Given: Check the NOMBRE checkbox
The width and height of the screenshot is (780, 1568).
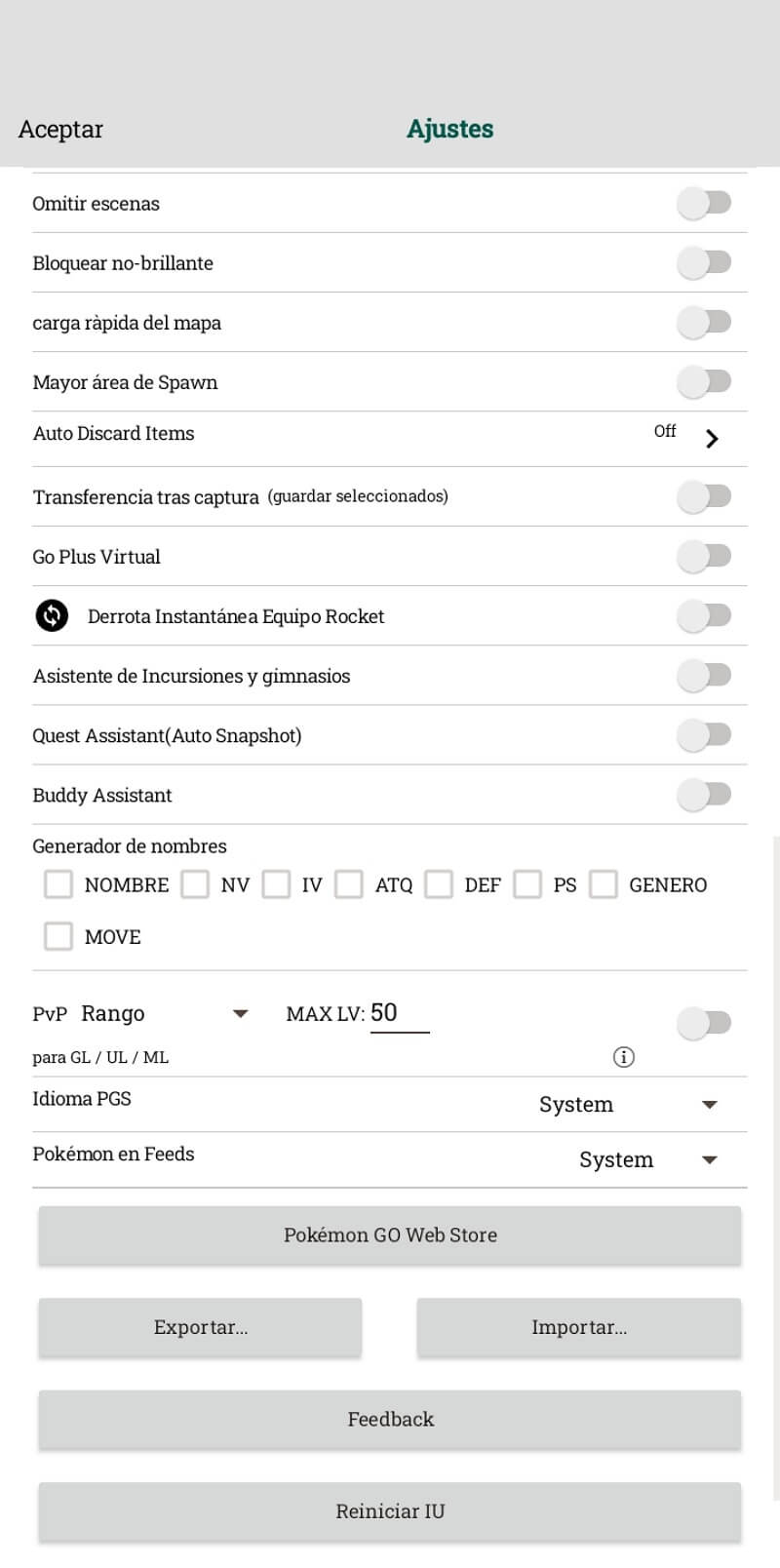Looking at the screenshot, I should pyautogui.click(x=58, y=884).
